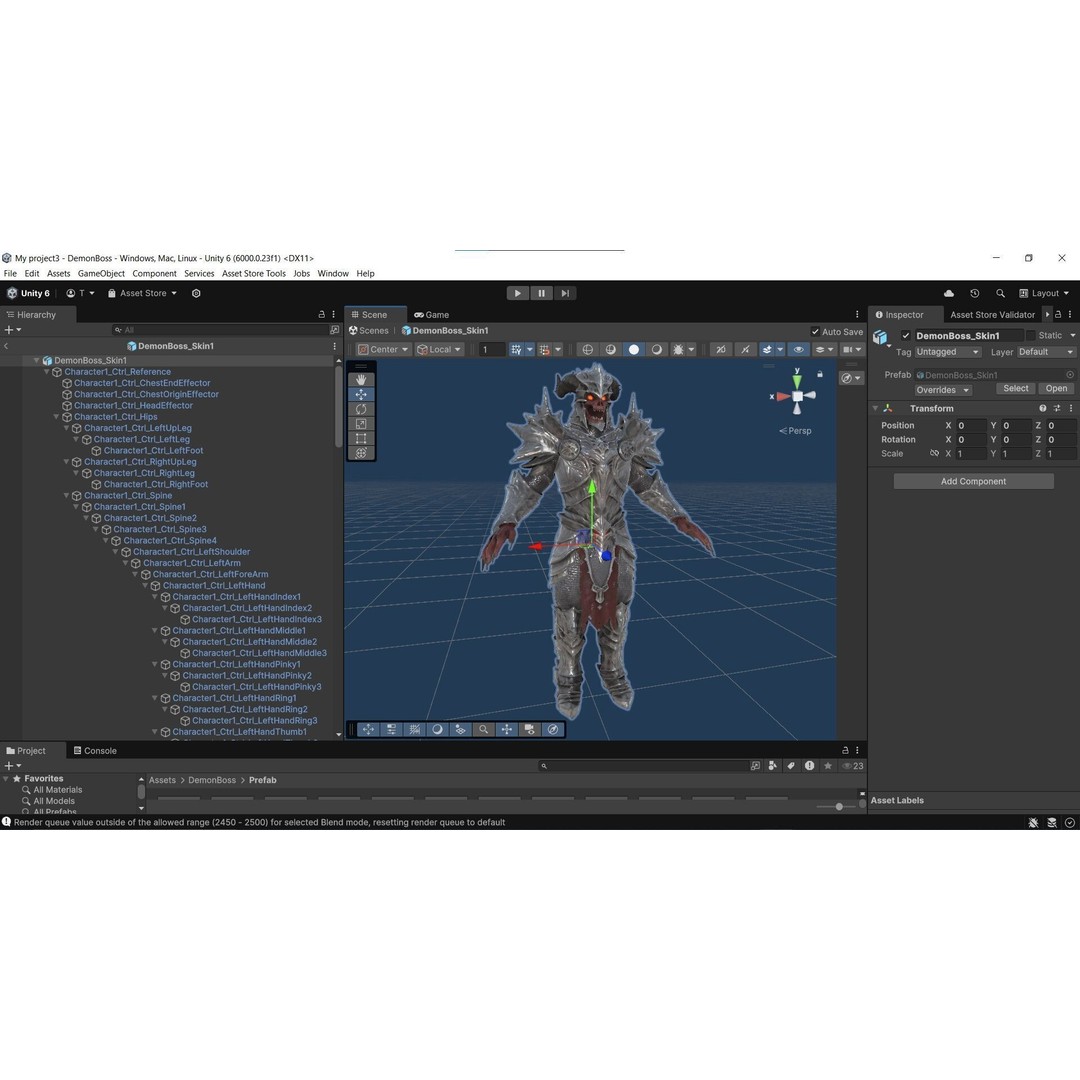This screenshot has width=1080, height=1080.
Task: Click the Position X input field
Action: pos(971,426)
